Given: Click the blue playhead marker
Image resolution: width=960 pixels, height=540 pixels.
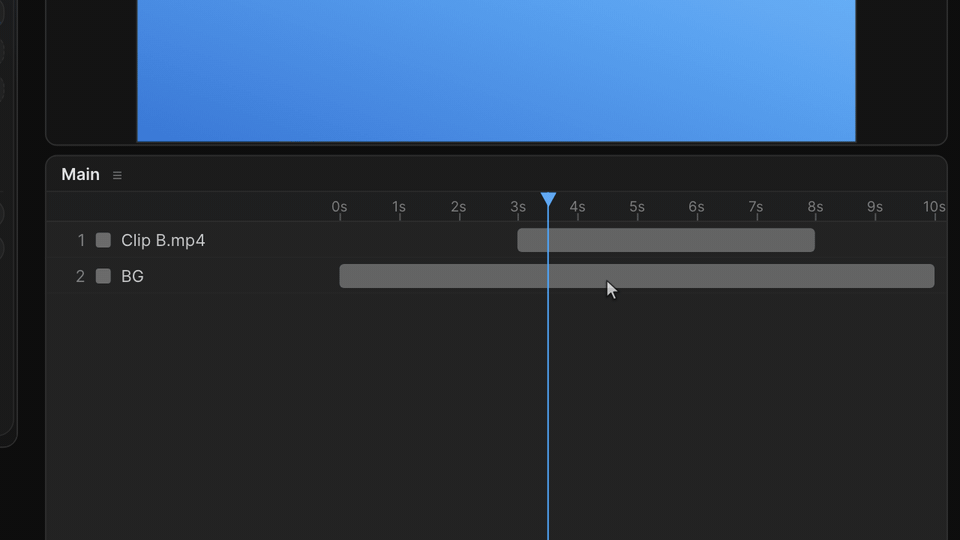Looking at the screenshot, I should coord(549,199).
